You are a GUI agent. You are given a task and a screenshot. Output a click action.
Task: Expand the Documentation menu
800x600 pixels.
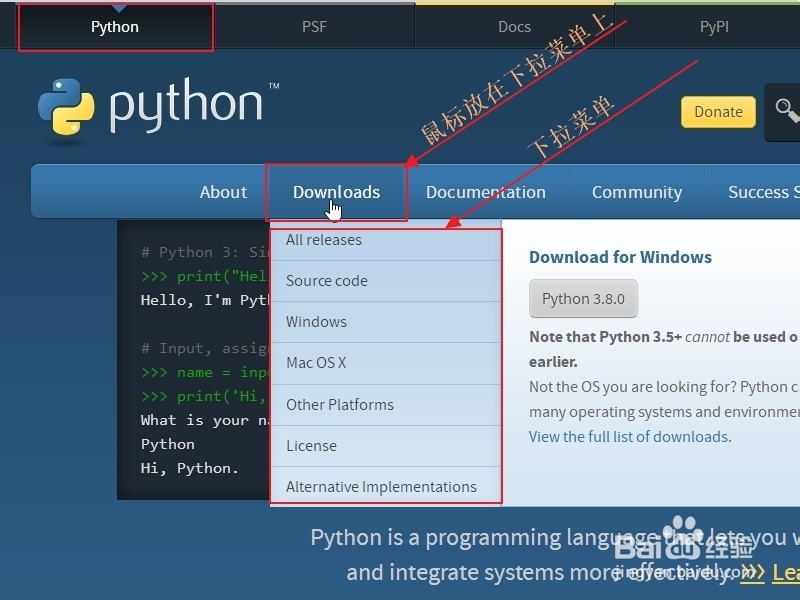486,192
